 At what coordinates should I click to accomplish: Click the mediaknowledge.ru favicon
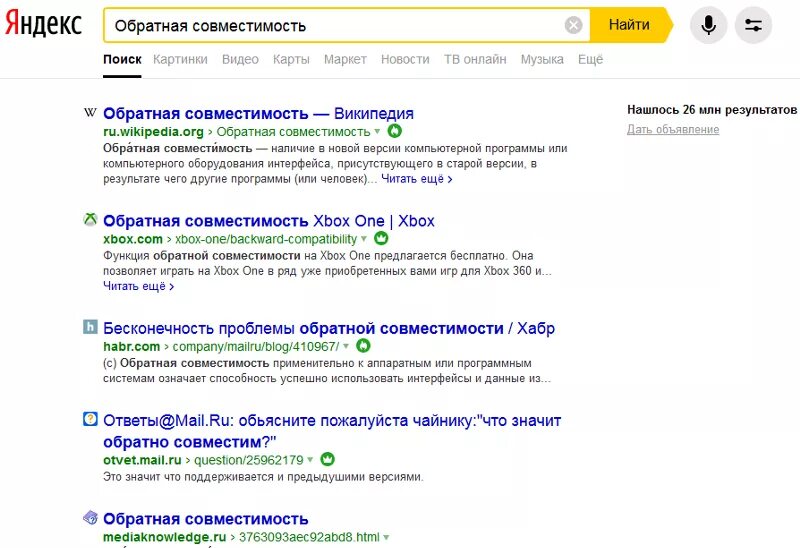click(90, 517)
